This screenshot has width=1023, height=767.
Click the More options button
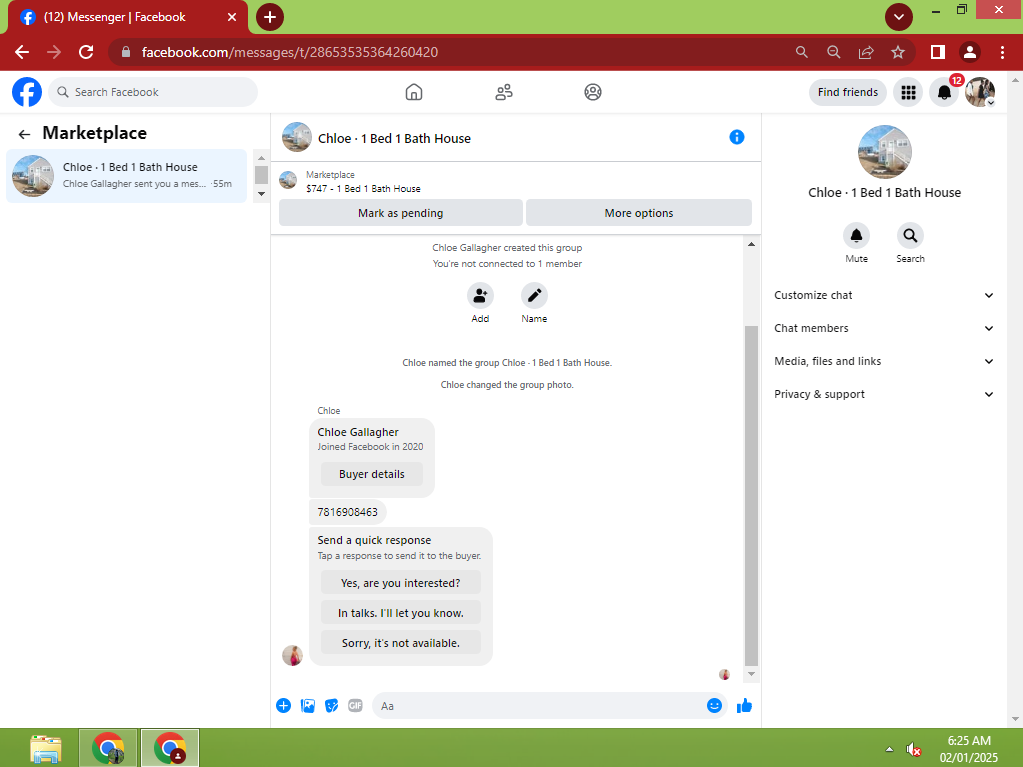click(x=639, y=213)
